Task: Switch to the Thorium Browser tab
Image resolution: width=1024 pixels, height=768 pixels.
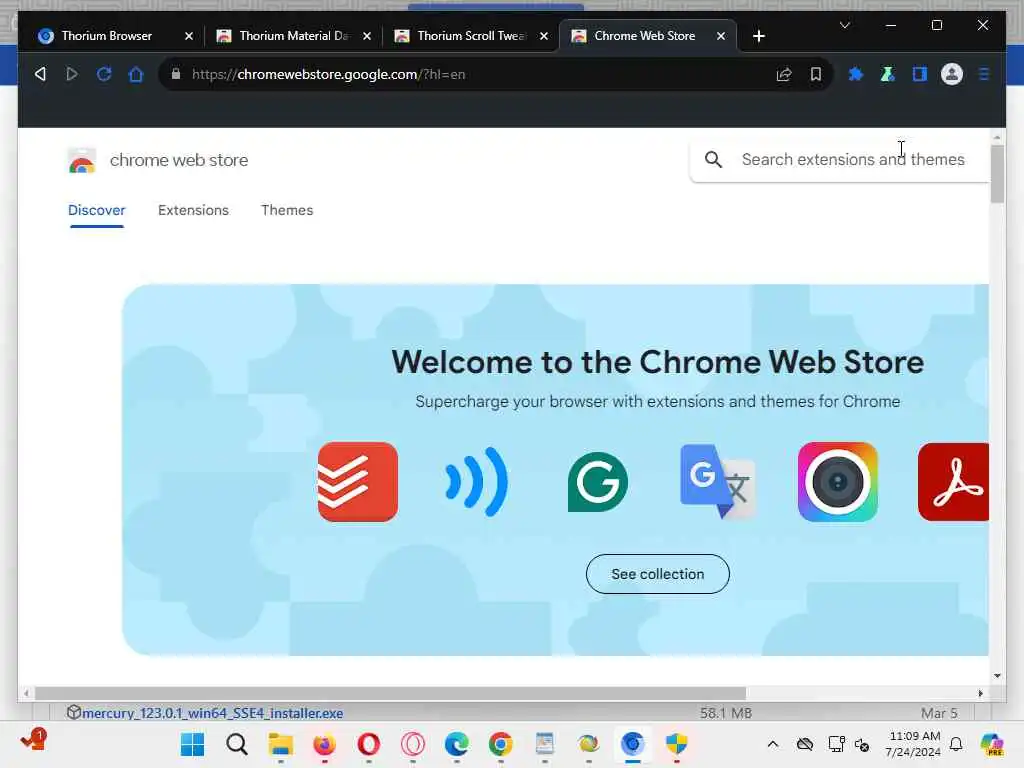Action: tap(106, 36)
